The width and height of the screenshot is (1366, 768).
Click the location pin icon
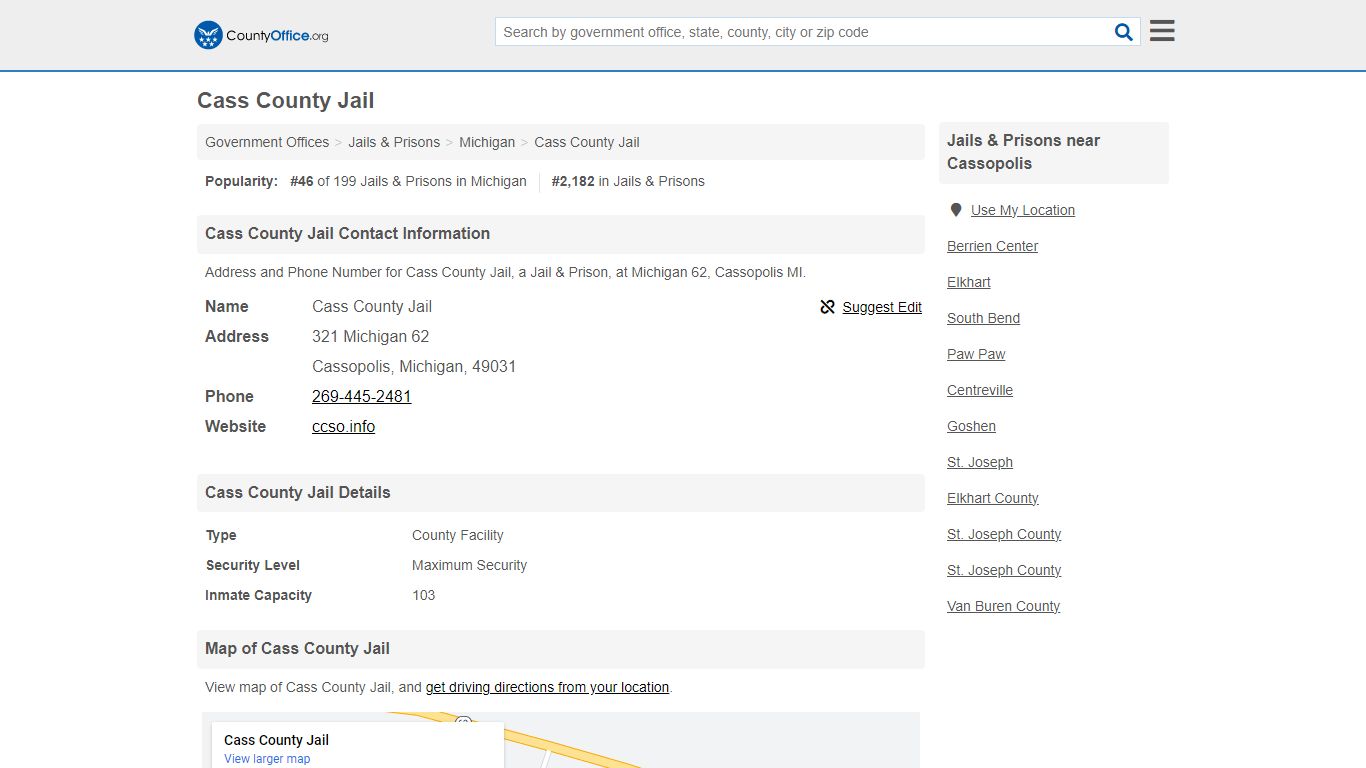956,210
